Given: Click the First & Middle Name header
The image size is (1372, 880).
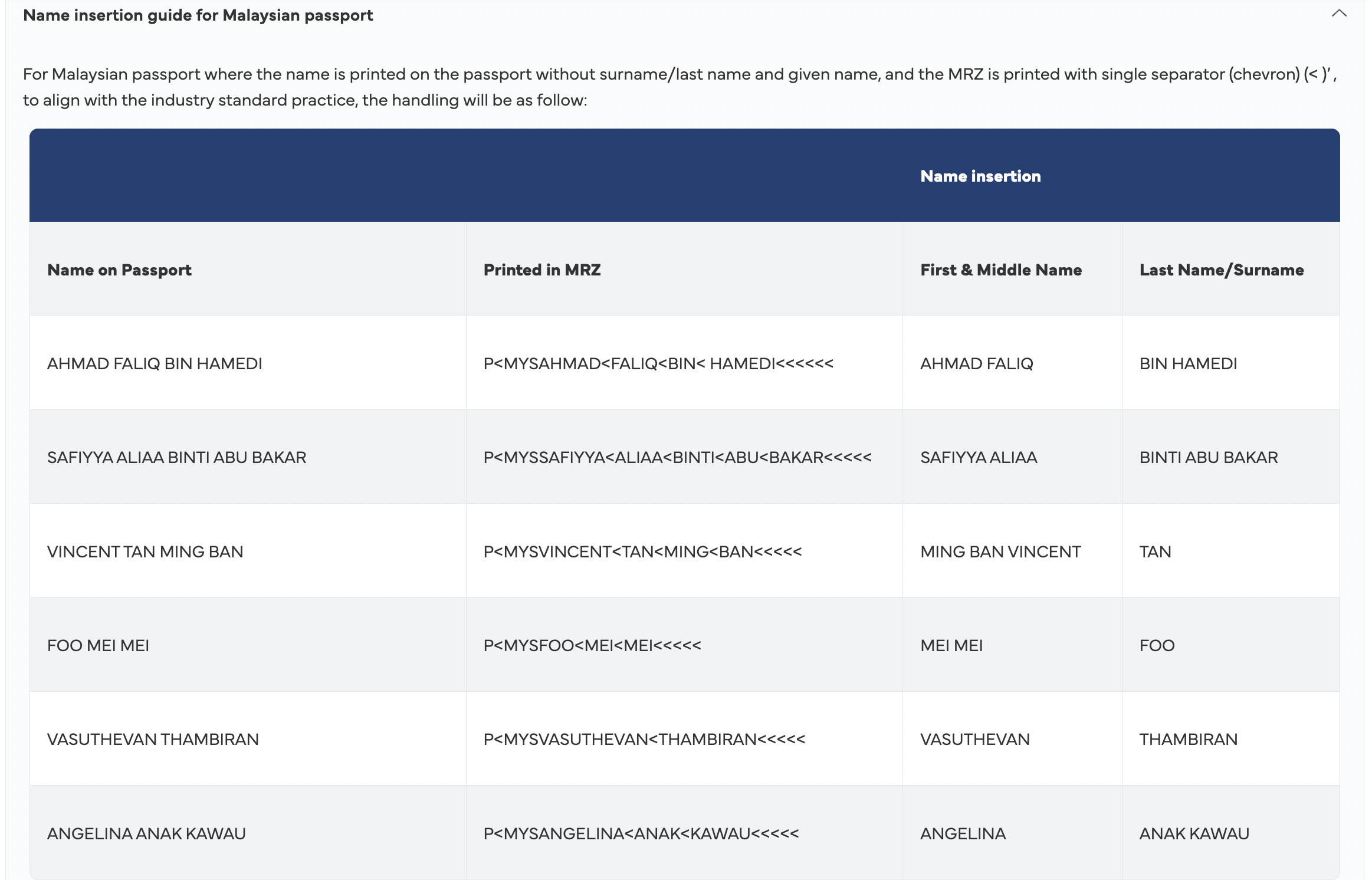Looking at the screenshot, I should (x=1000, y=270).
